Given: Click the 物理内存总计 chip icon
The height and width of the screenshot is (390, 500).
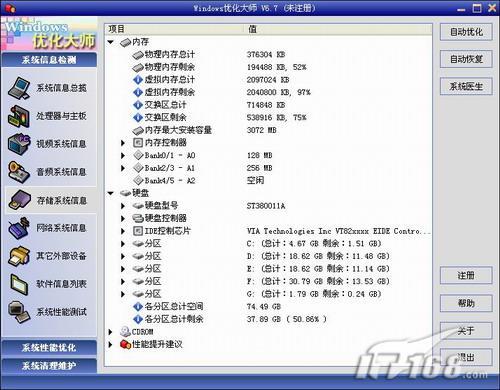Looking at the screenshot, I should coord(138,55).
